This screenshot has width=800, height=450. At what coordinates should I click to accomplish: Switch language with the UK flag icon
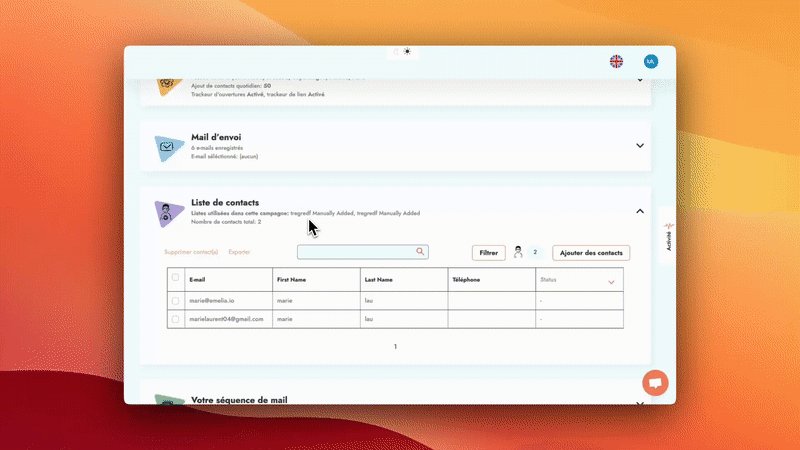[616, 61]
